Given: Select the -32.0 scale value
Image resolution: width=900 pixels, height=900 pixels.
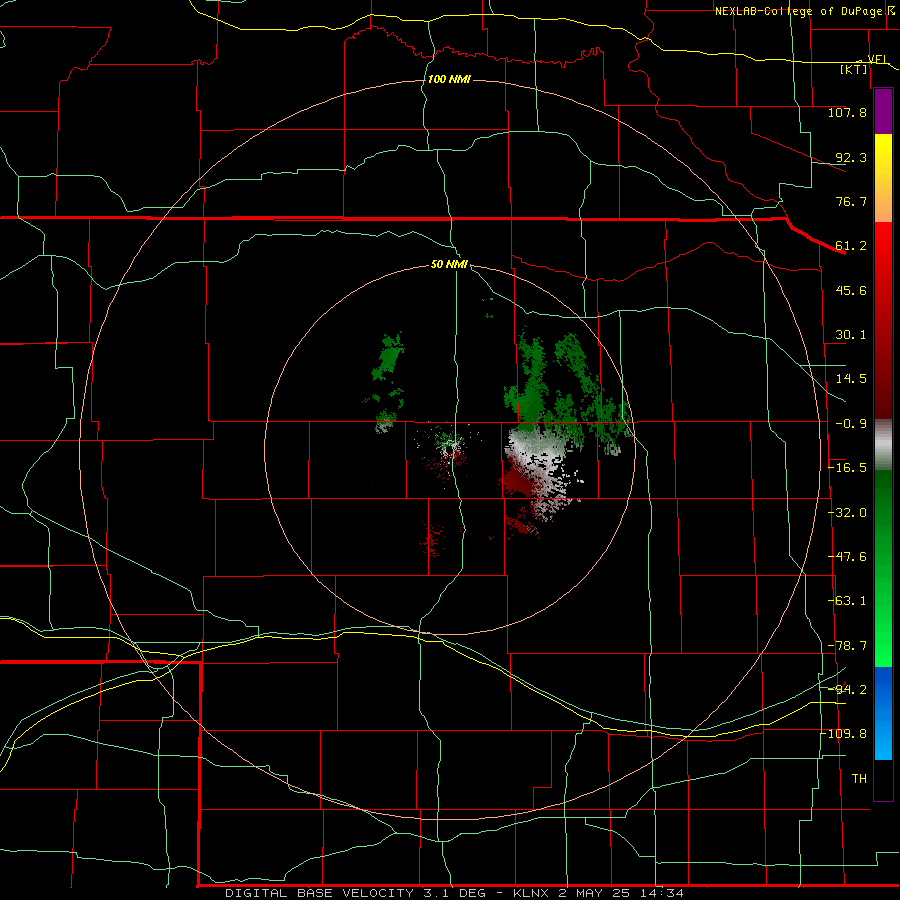Looking at the screenshot, I should tap(847, 513).
